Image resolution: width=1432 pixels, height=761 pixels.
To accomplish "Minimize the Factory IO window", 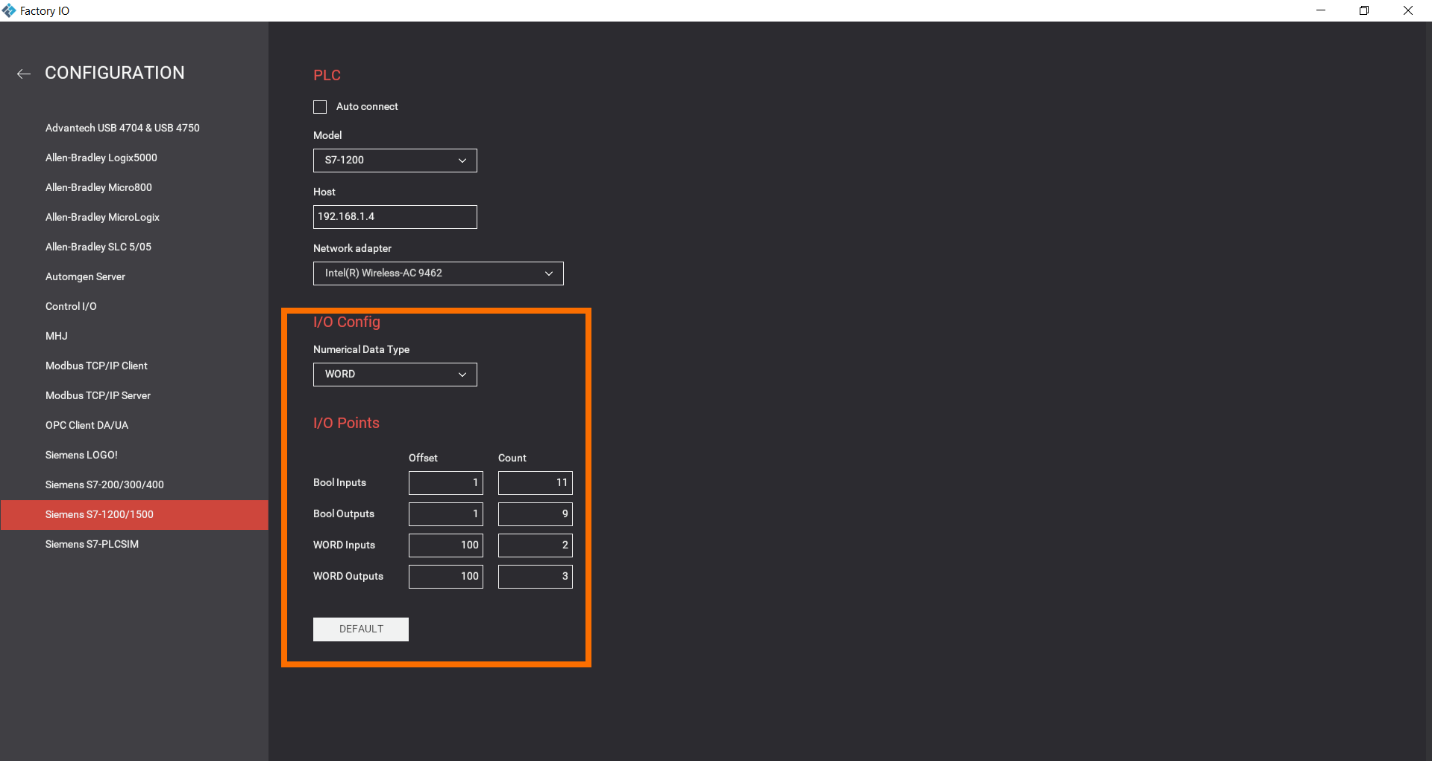I will click(1321, 10).
